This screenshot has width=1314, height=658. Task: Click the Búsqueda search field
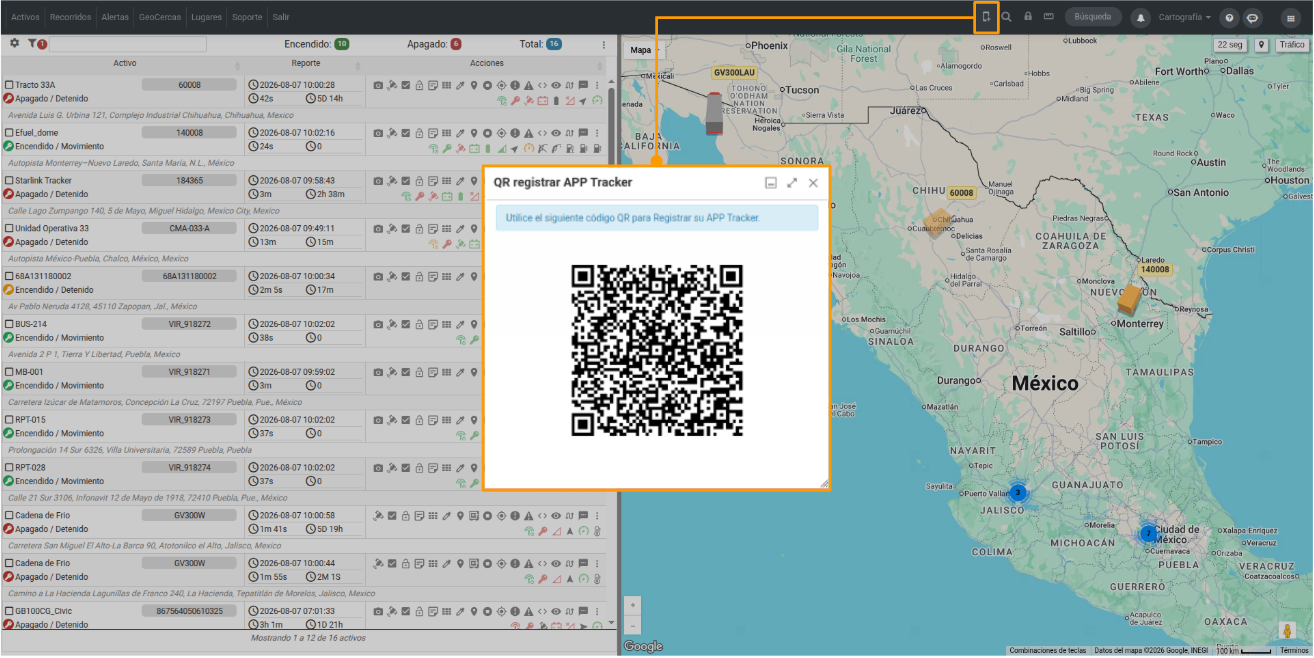tap(1092, 18)
